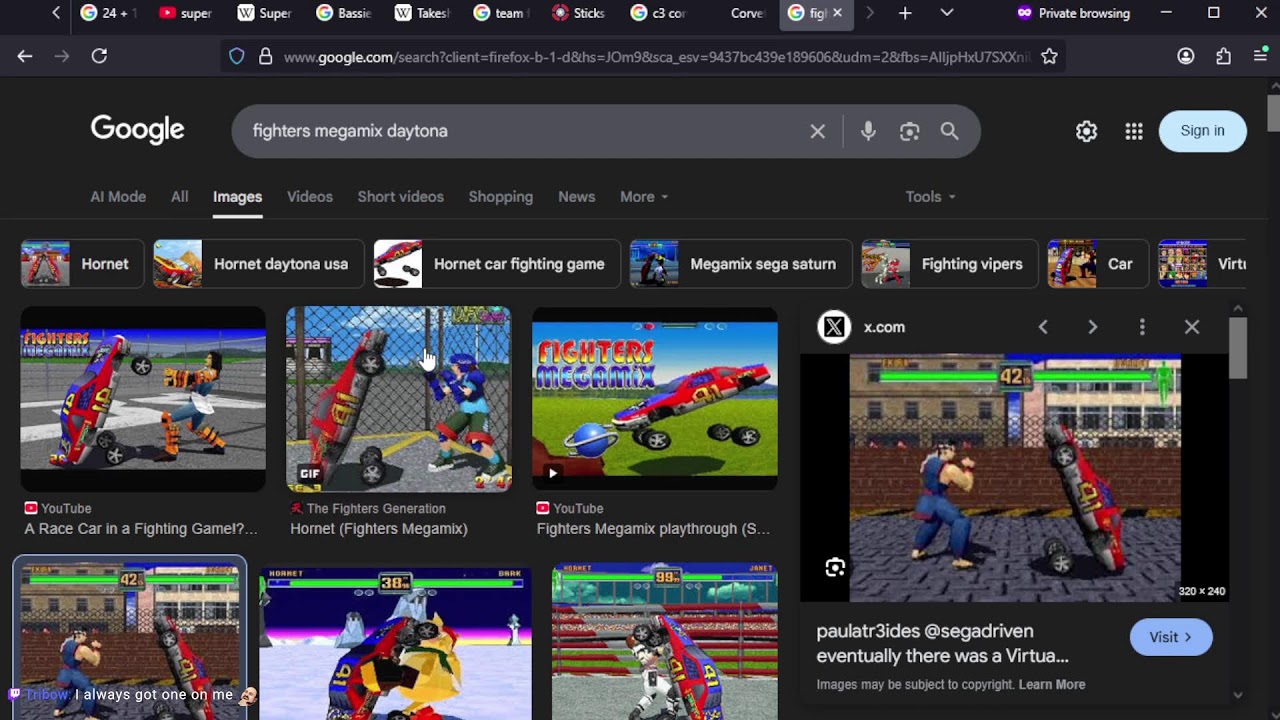This screenshot has width=1280, height=720.
Task: Click the site lock icon
Action: (265, 57)
